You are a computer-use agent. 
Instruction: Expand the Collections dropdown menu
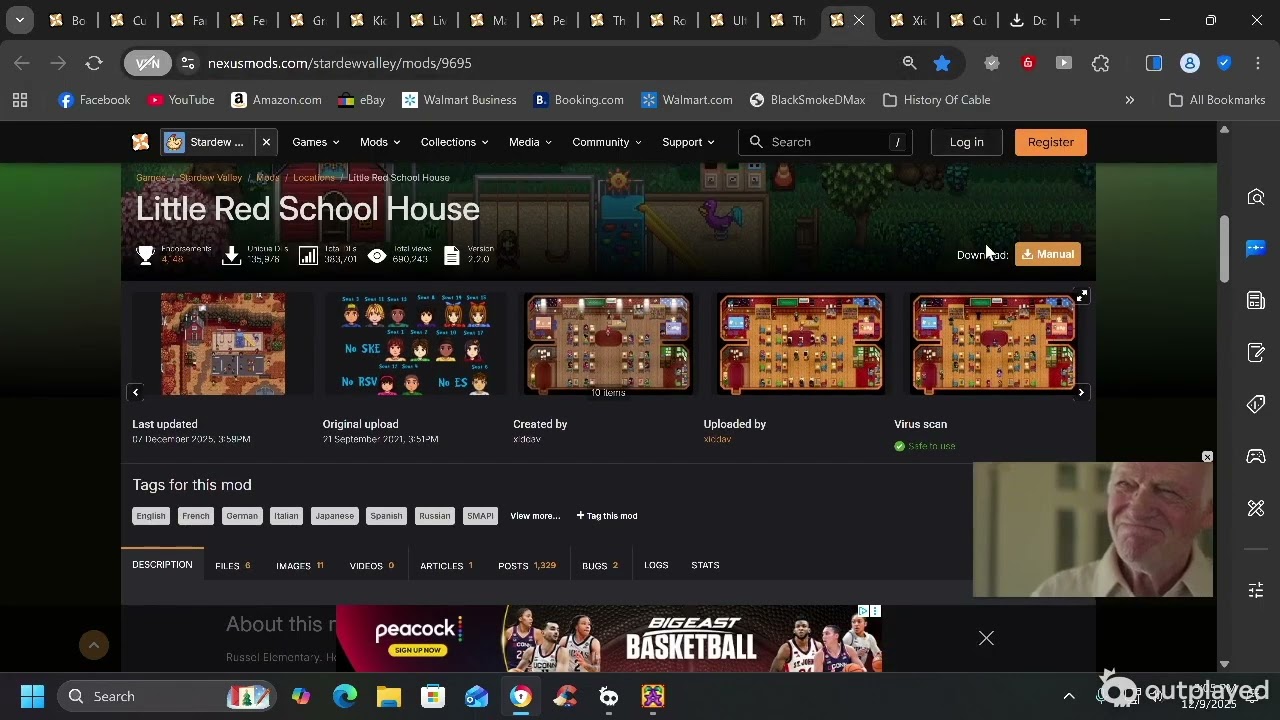point(454,142)
